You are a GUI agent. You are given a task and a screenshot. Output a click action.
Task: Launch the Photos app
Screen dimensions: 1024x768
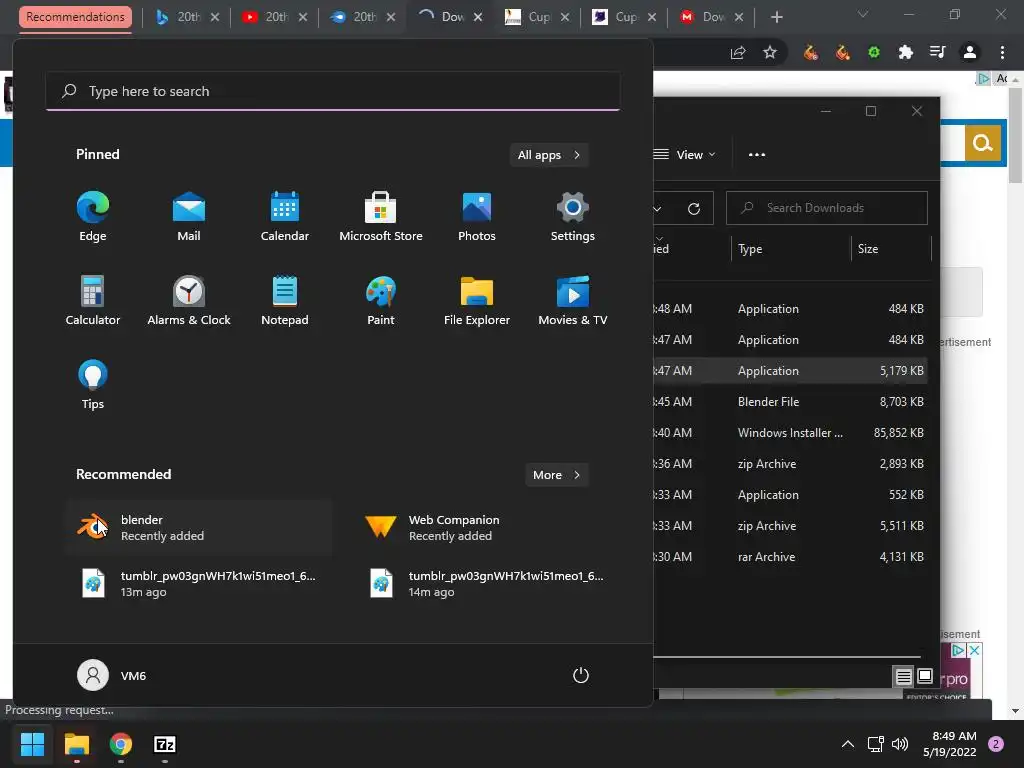477,216
